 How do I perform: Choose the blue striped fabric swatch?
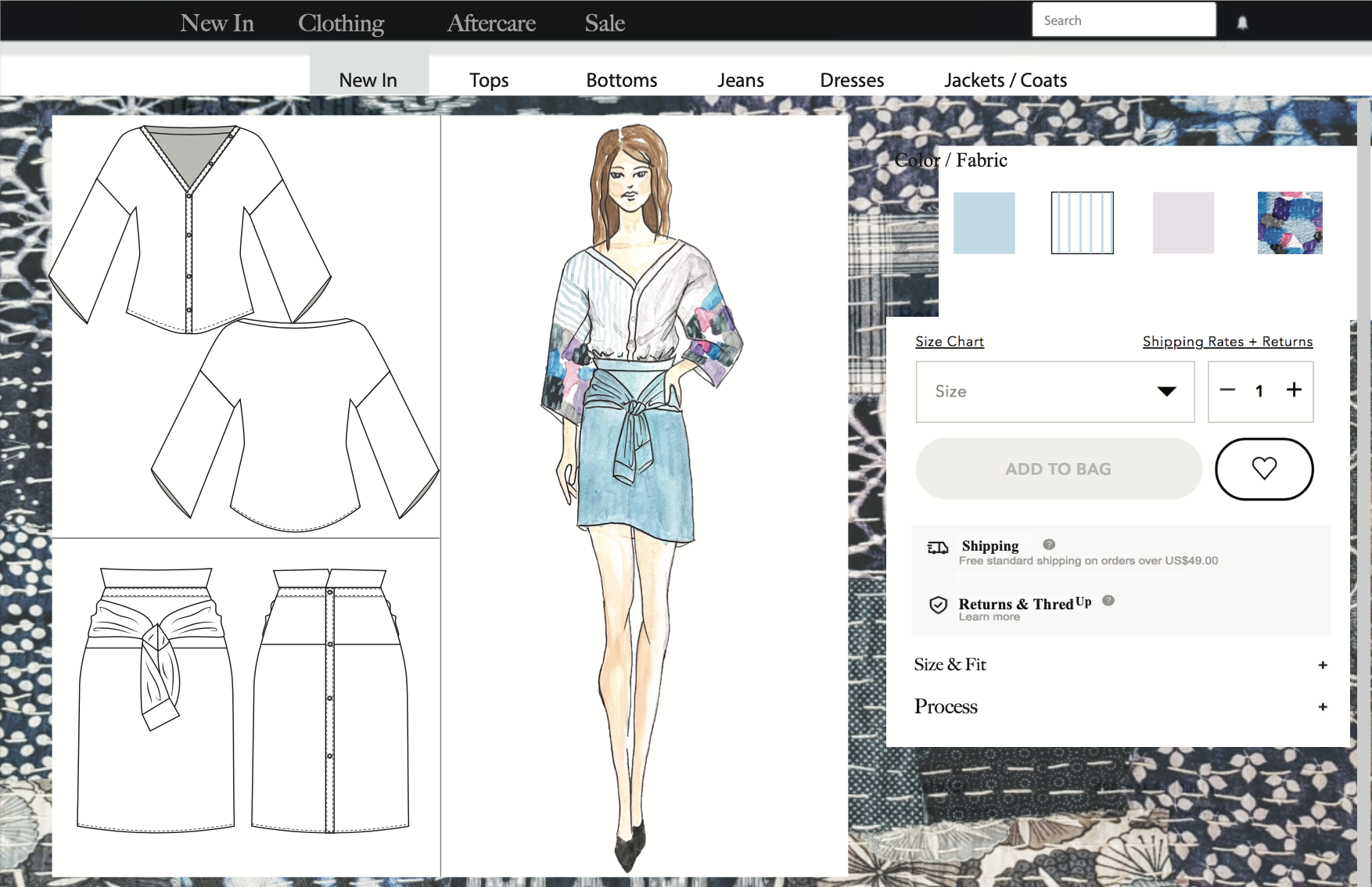[x=1082, y=223]
